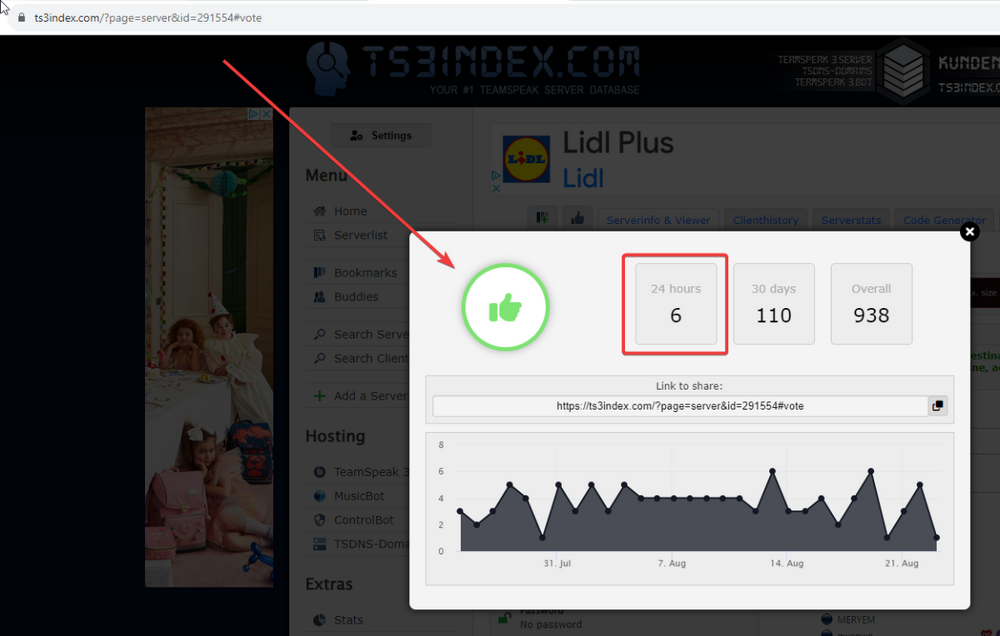Switch to the Clienthistory tab

(765, 220)
